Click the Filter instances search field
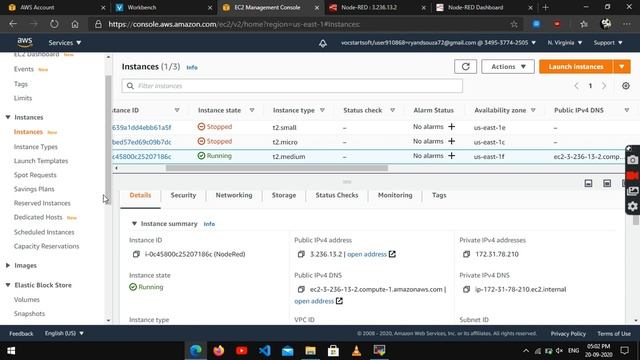This screenshot has width=640, height=360. point(292,86)
